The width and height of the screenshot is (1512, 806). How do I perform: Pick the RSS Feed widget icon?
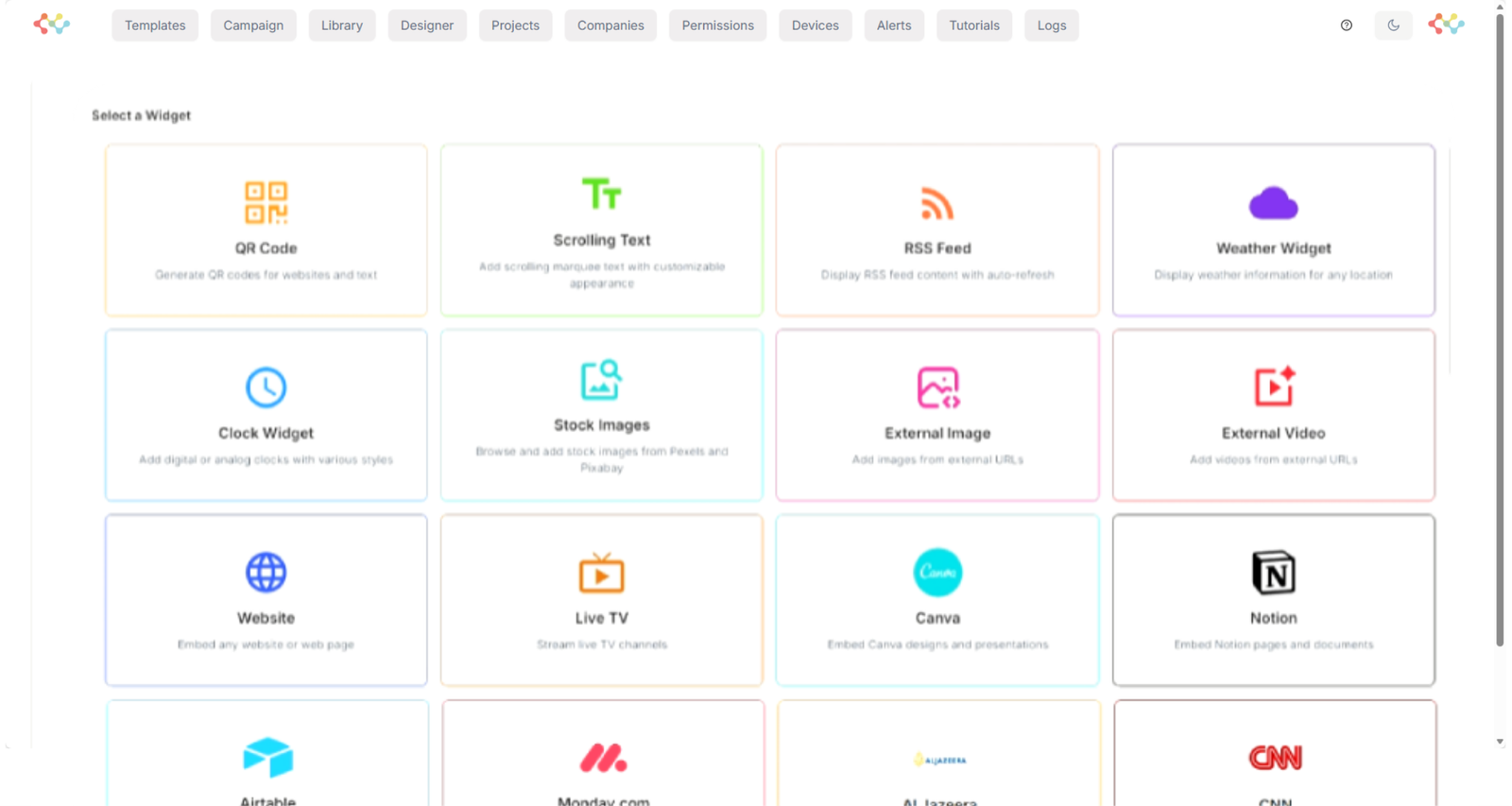click(936, 202)
